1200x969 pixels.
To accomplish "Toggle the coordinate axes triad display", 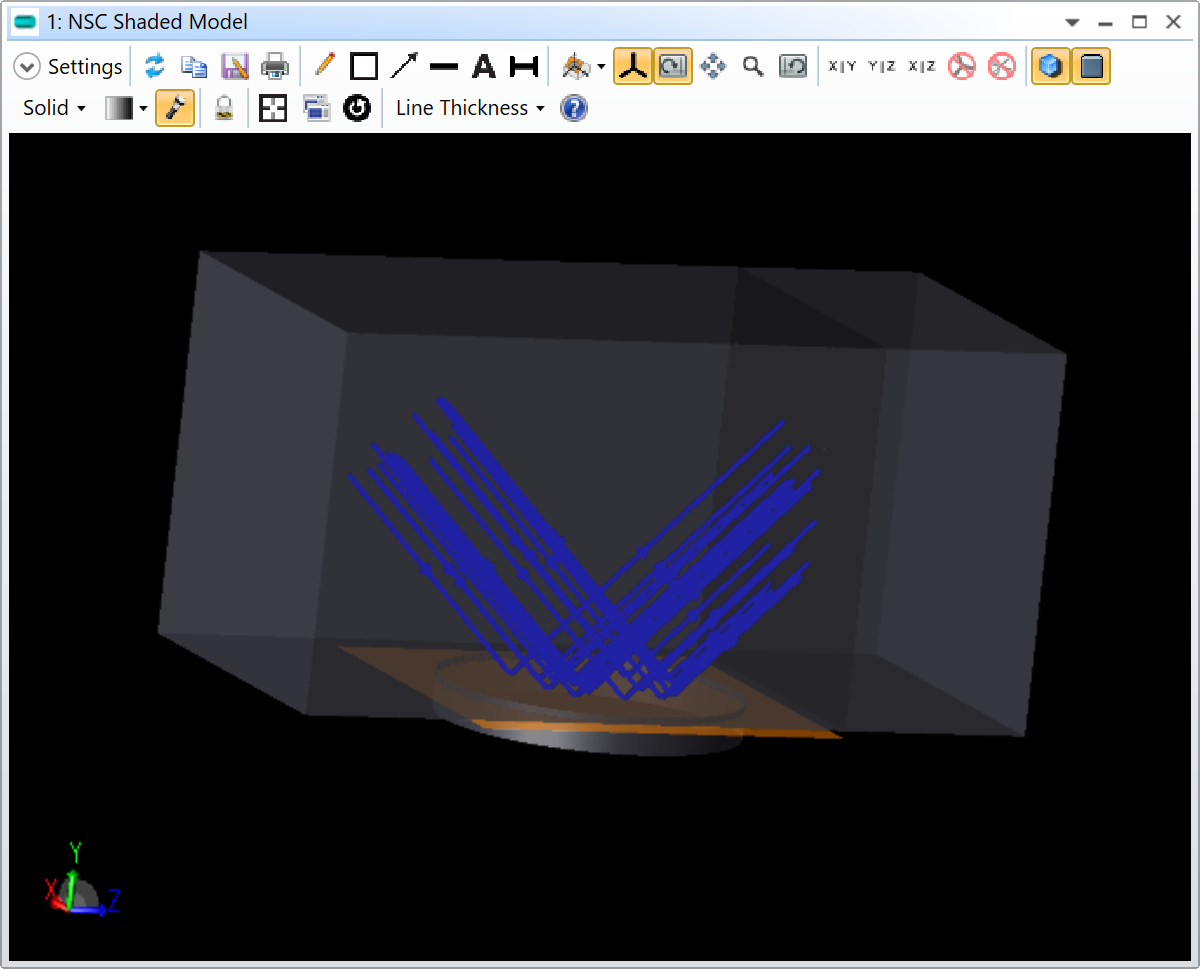I will click(632, 67).
